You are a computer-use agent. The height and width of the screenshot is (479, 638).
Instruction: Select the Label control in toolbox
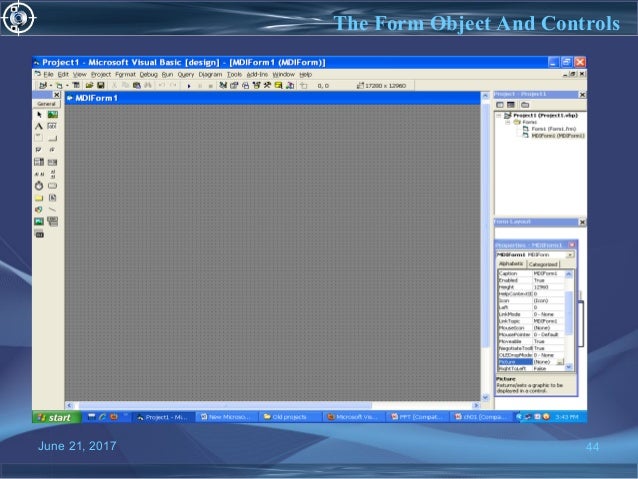coord(39,127)
